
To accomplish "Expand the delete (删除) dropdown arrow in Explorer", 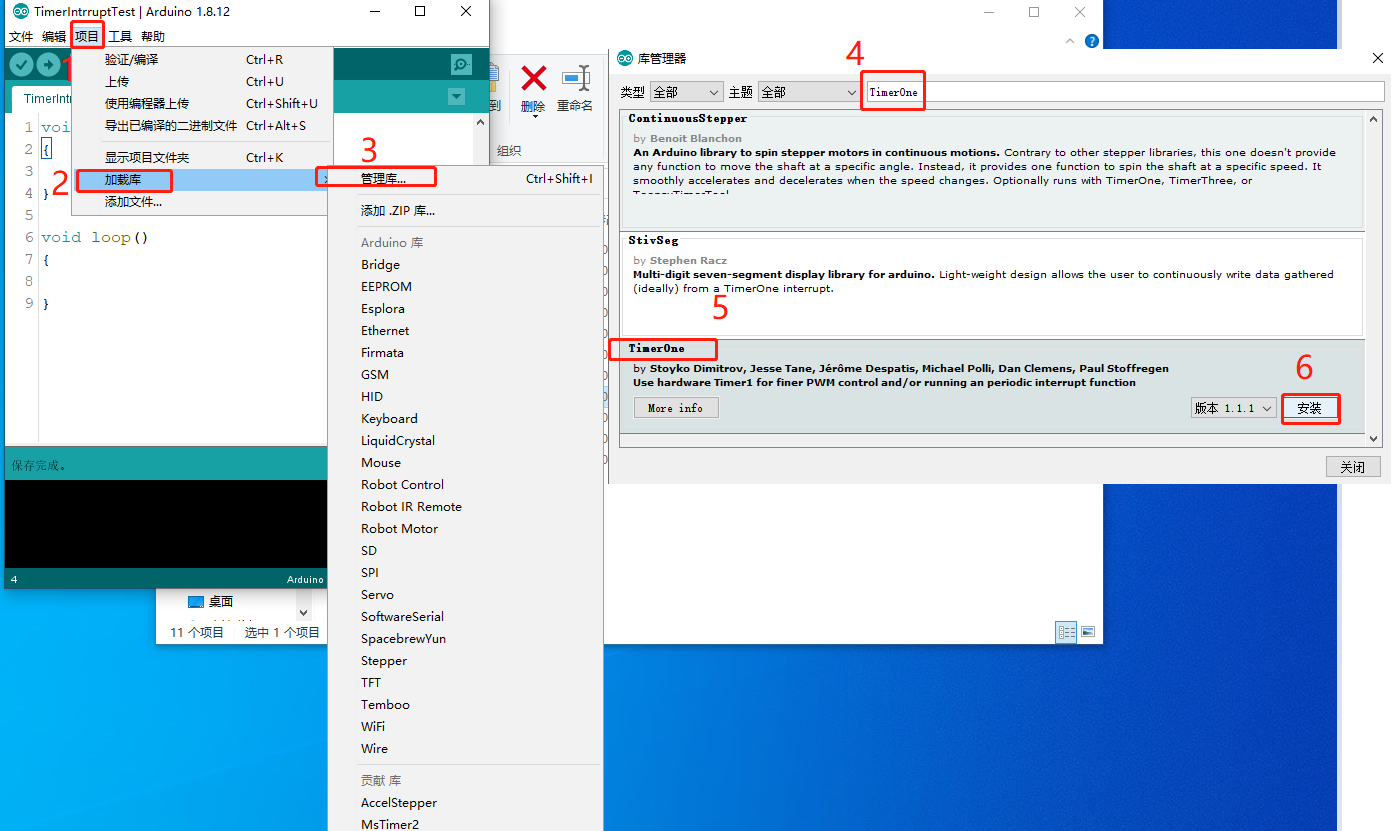I will click(534, 117).
